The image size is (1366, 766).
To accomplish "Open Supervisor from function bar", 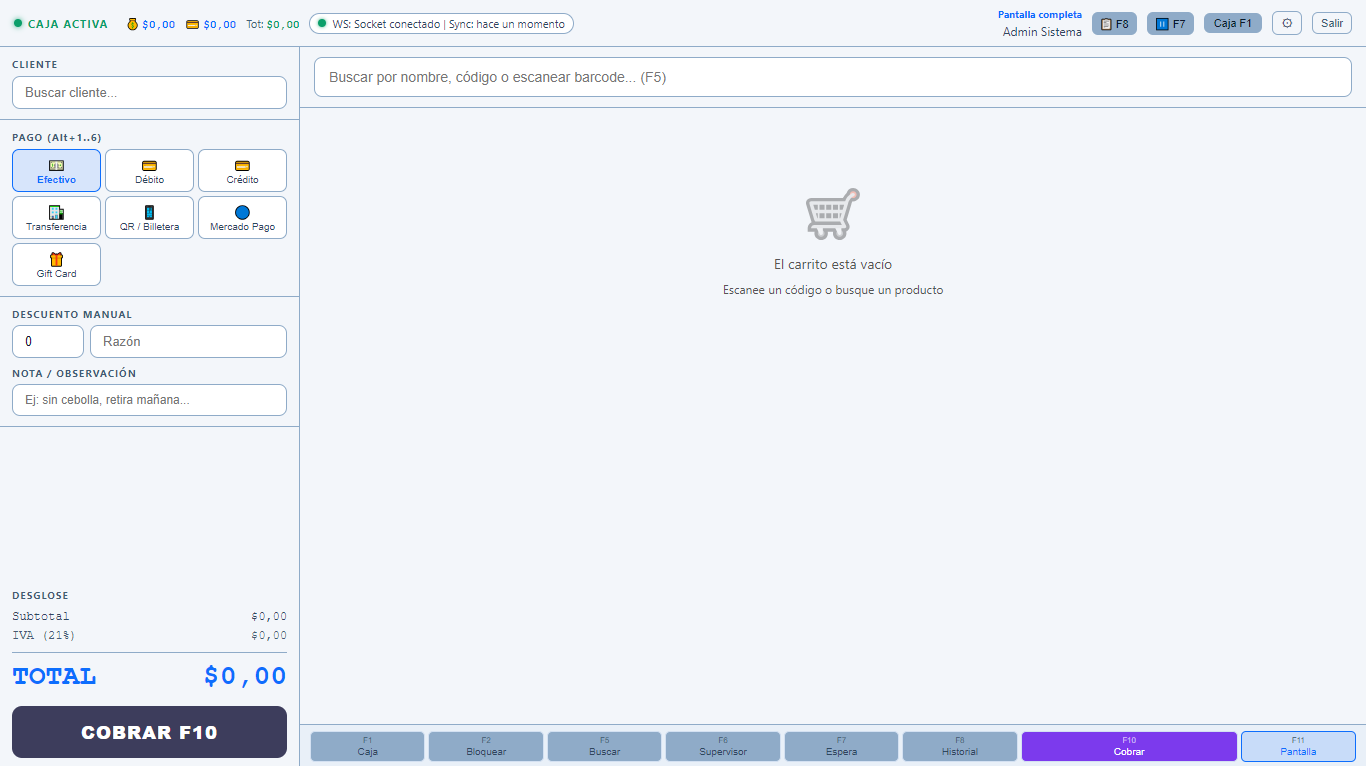I will click(723, 746).
